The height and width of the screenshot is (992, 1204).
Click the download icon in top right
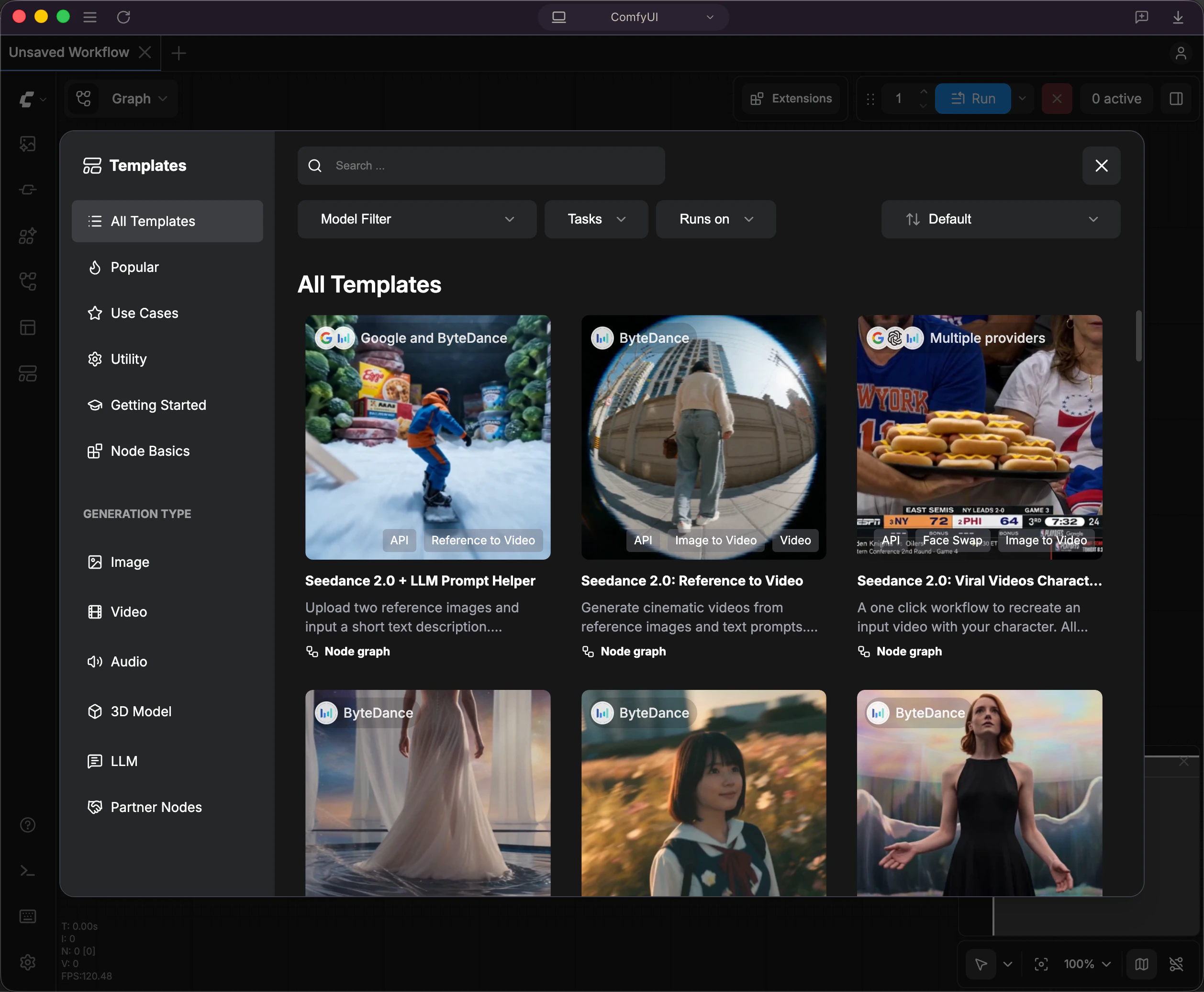click(x=1178, y=17)
